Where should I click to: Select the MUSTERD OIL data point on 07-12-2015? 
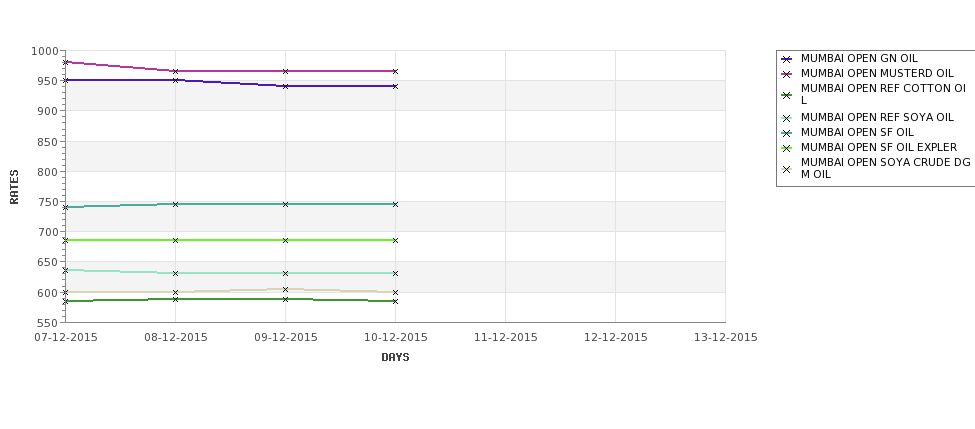[65, 62]
